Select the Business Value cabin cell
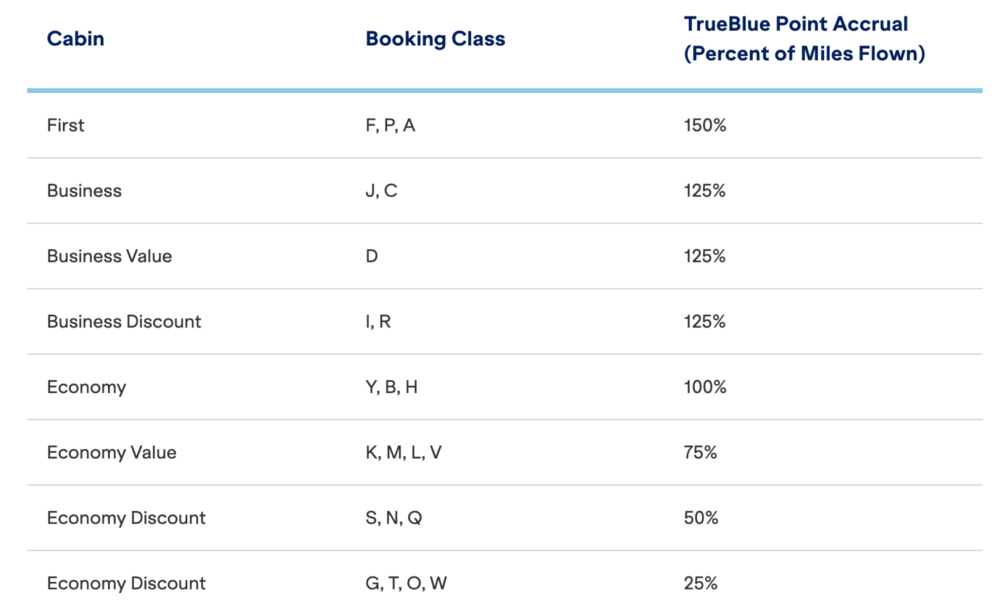Viewport: 1000px width, 612px height. (x=109, y=256)
